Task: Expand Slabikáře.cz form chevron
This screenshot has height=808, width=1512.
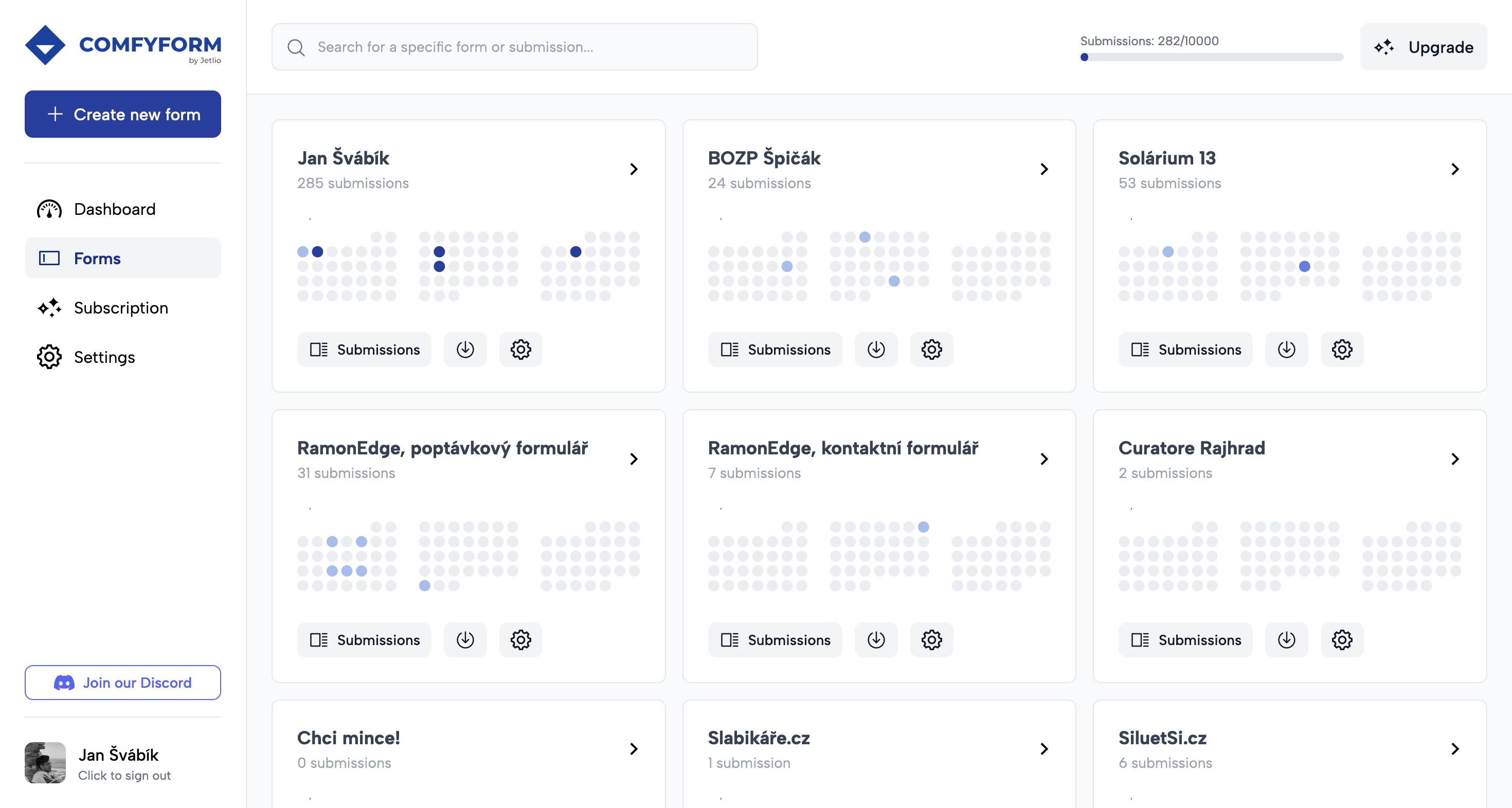Action: click(x=1043, y=749)
